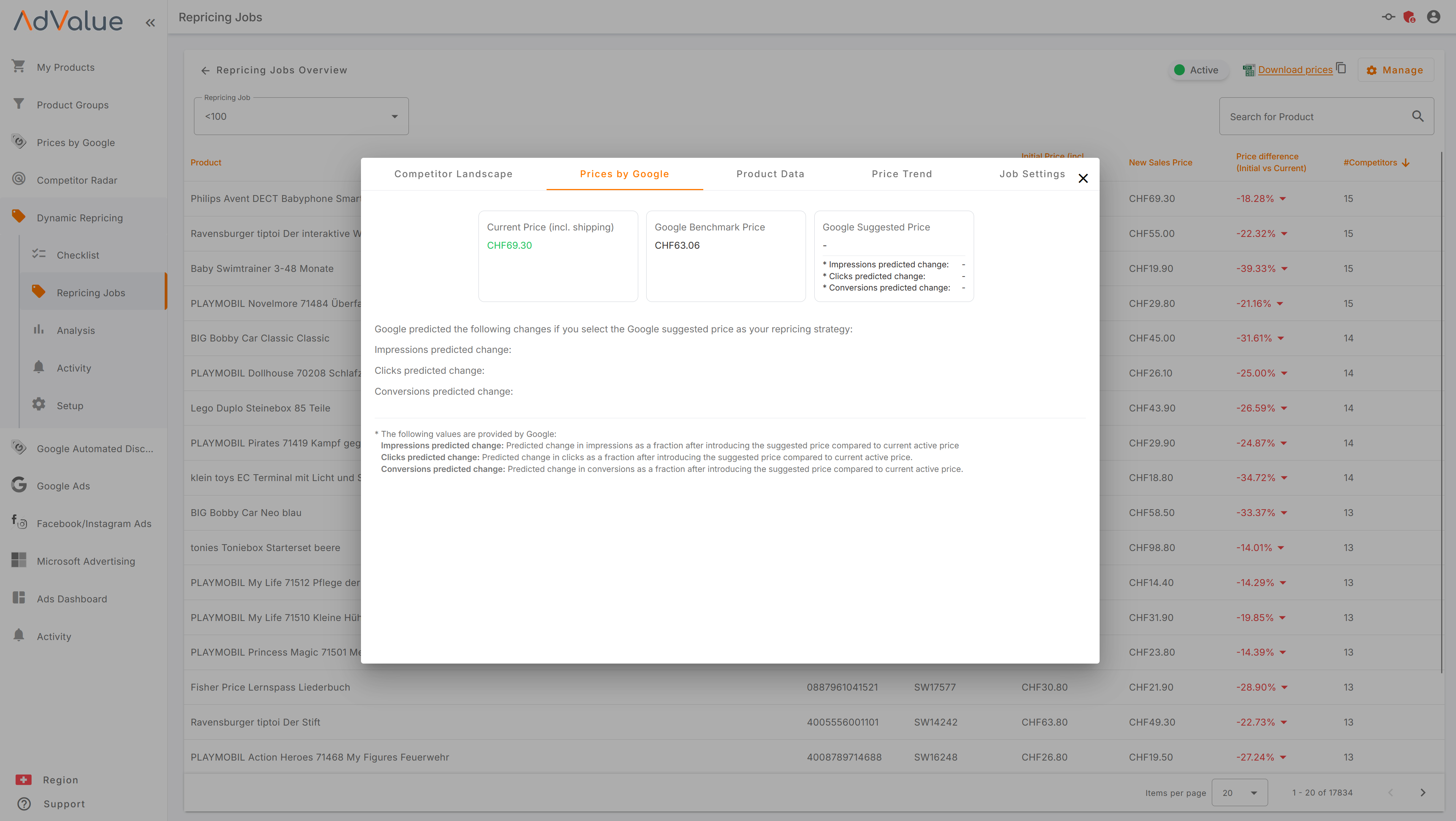Close the Prices by Google dialog
This screenshot has height=821, width=1456.
[x=1083, y=179]
